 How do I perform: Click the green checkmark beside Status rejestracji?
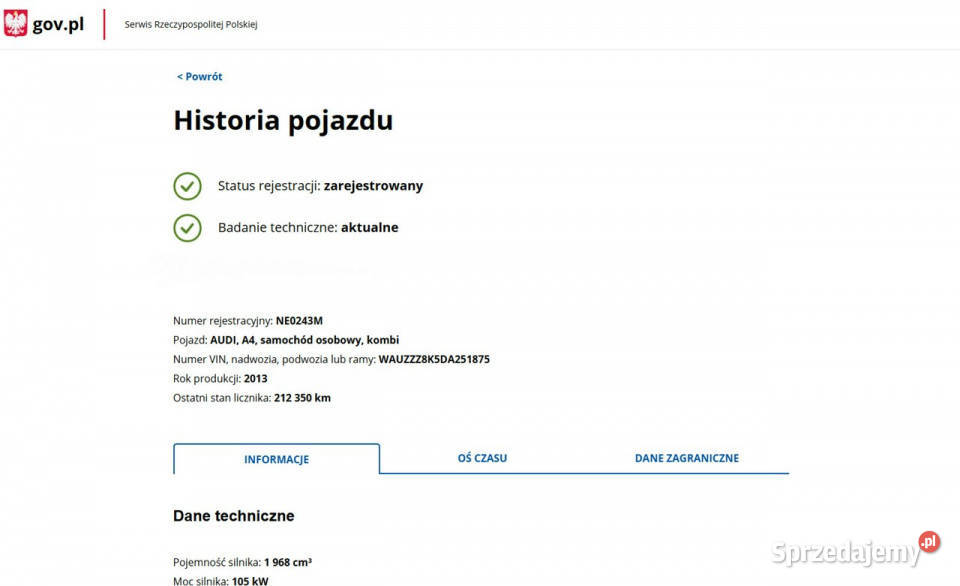tap(187, 186)
